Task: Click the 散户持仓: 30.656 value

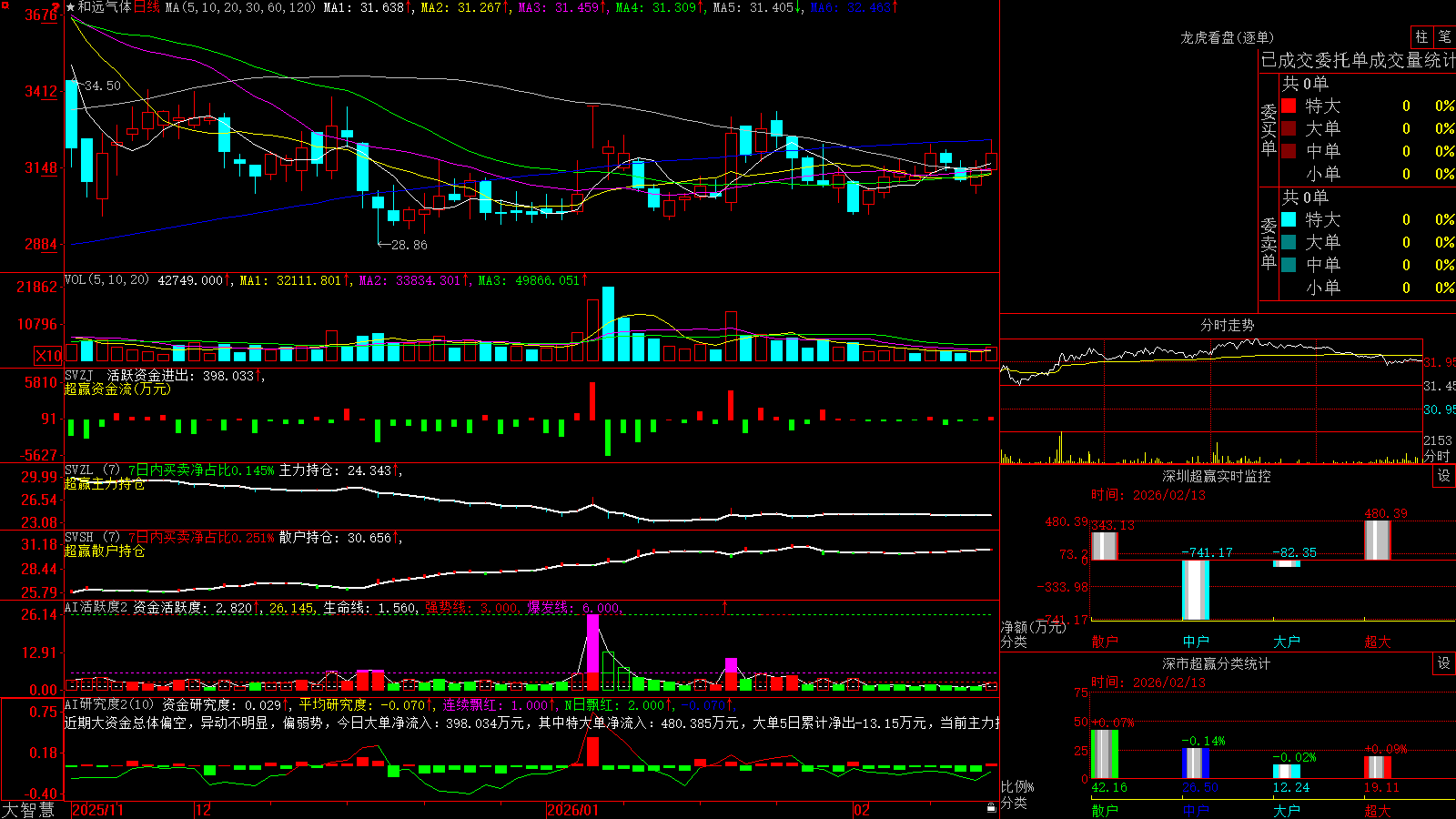Action: (336, 538)
